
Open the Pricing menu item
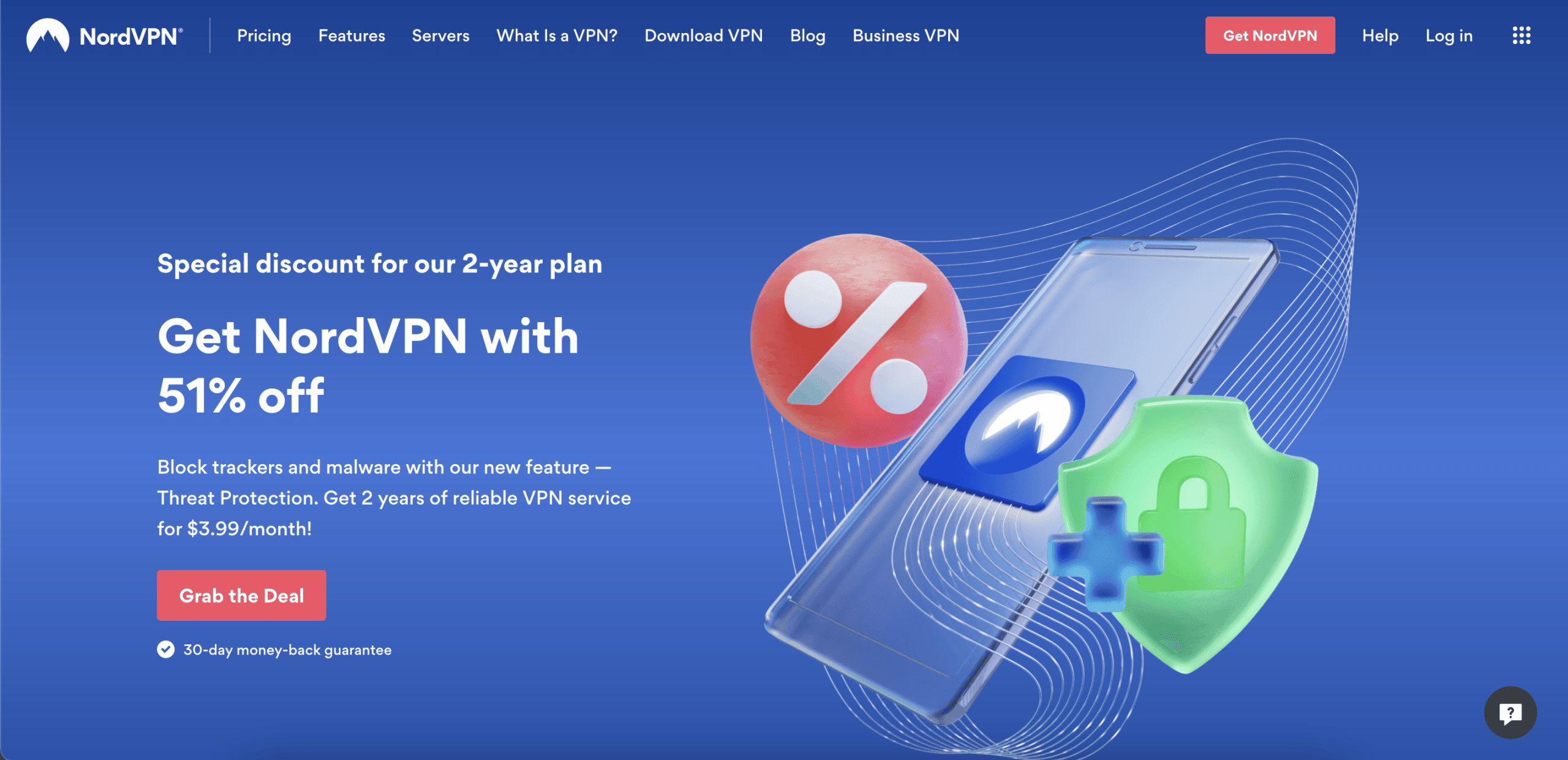pyautogui.click(x=264, y=36)
